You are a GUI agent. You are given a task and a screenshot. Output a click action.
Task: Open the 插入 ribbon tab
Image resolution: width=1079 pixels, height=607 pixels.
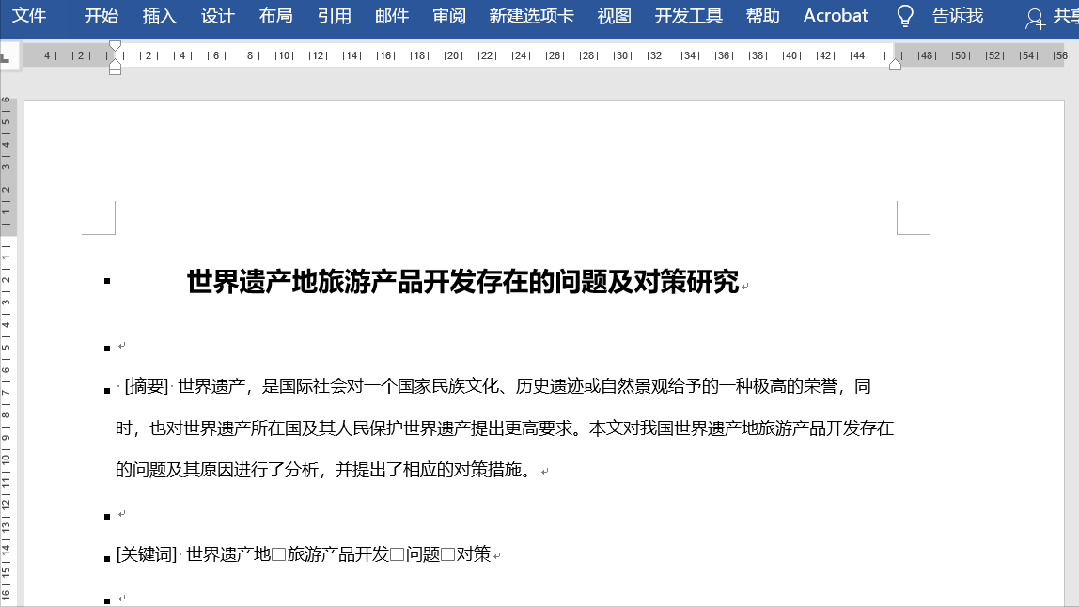(x=158, y=15)
